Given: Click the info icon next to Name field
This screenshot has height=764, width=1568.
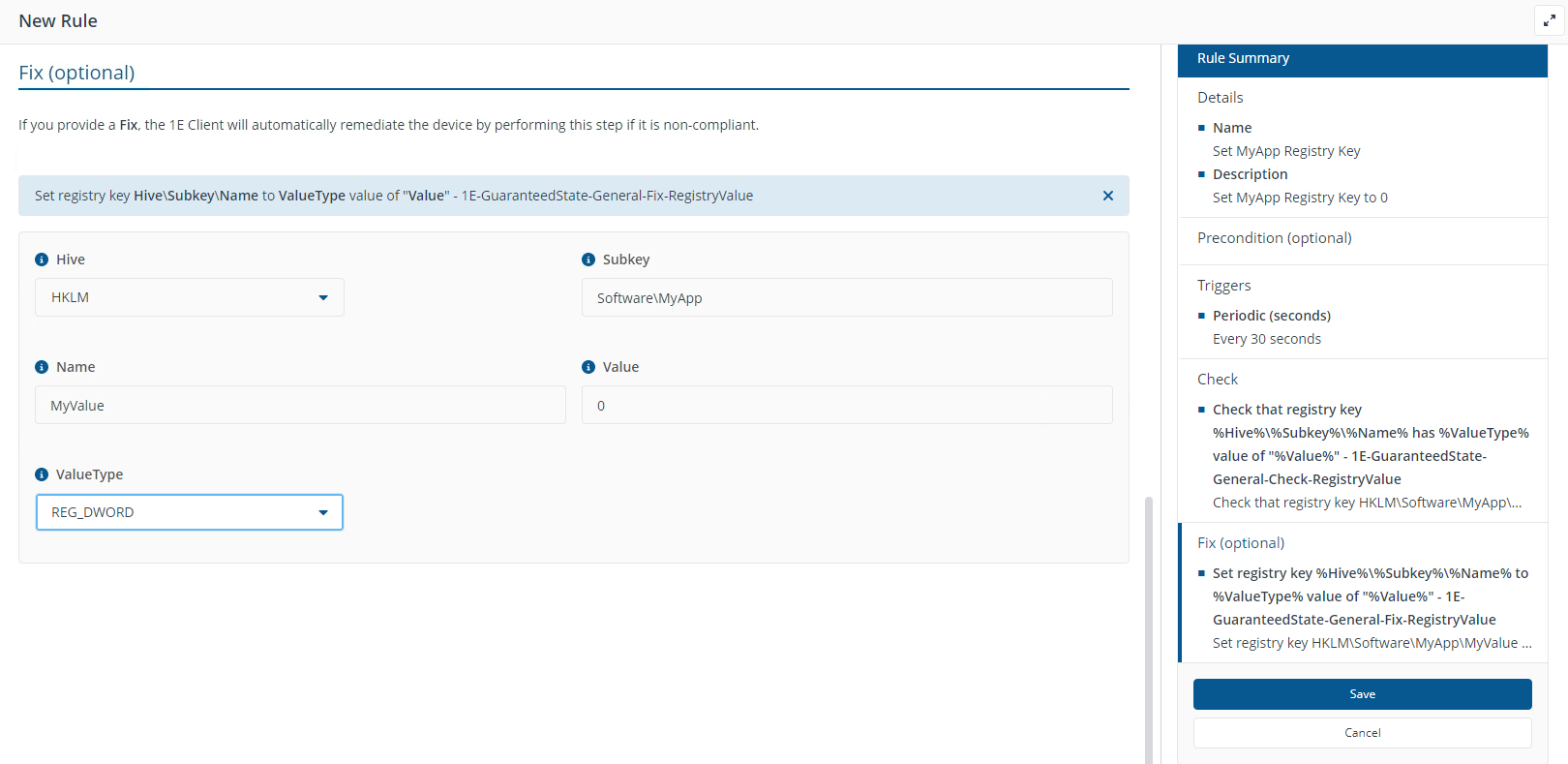Looking at the screenshot, I should [42, 367].
